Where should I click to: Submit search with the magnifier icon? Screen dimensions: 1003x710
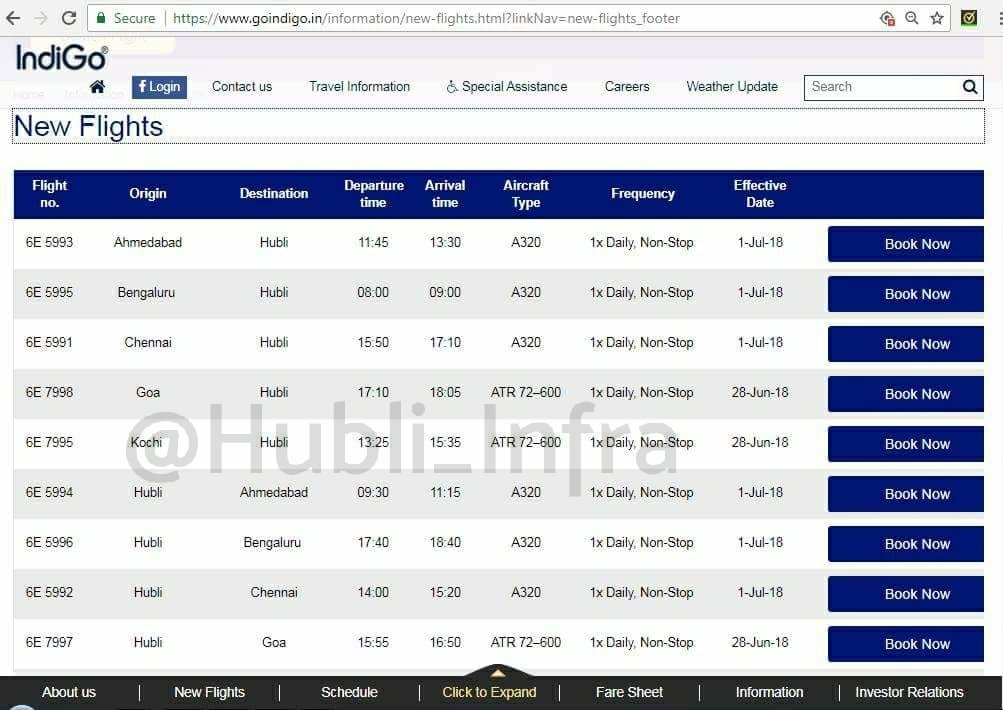pyautogui.click(x=970, y=87)
